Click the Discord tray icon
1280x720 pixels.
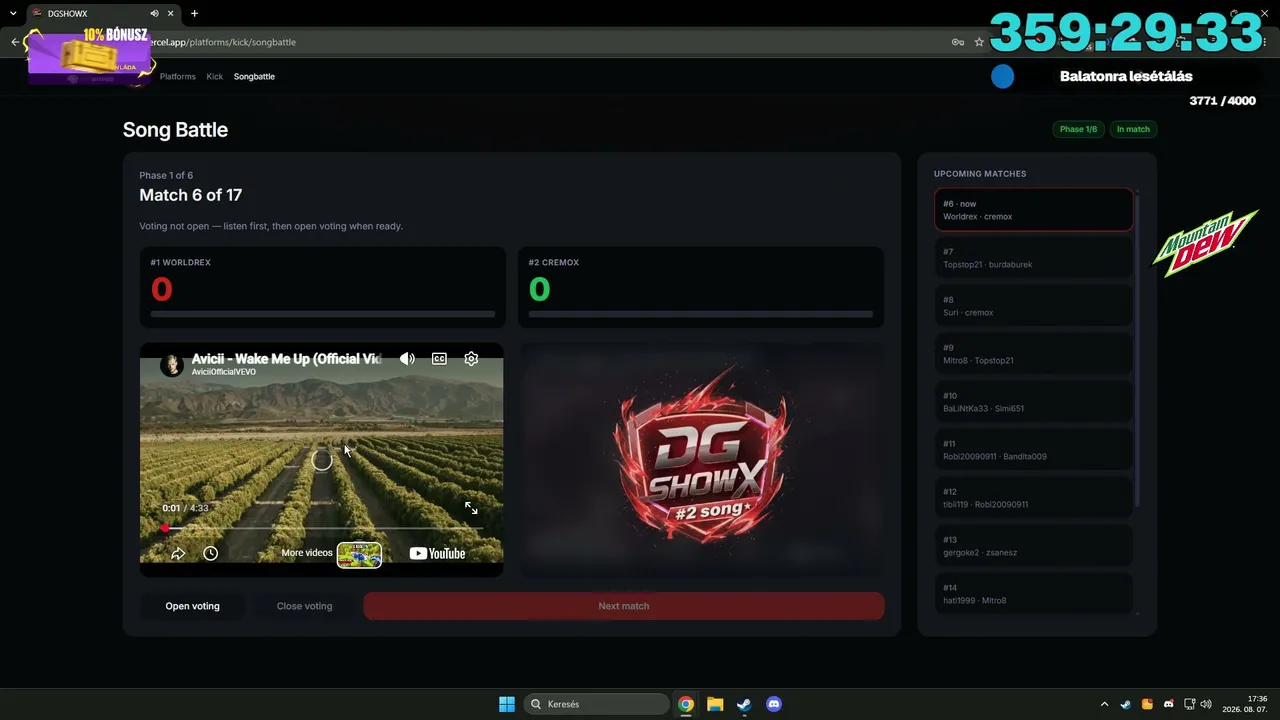coord(1169,704)
